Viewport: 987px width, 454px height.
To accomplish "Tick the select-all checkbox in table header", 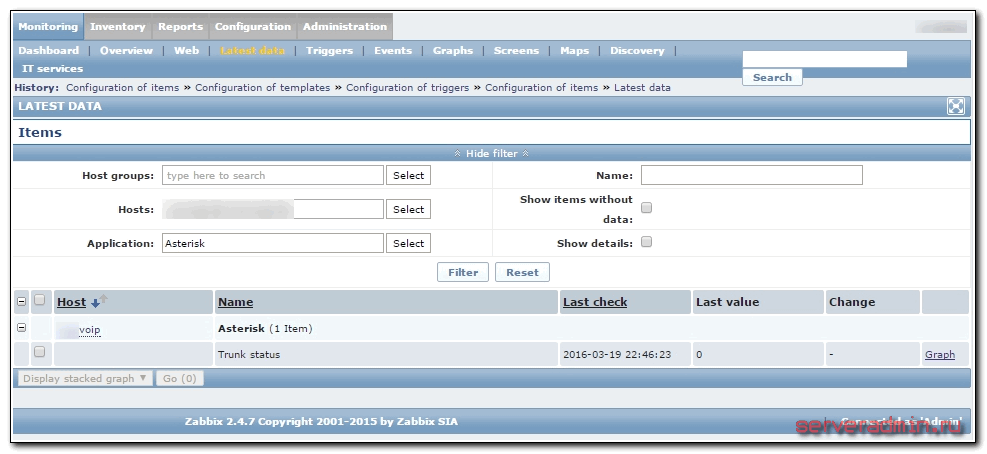I will point(40,301).
